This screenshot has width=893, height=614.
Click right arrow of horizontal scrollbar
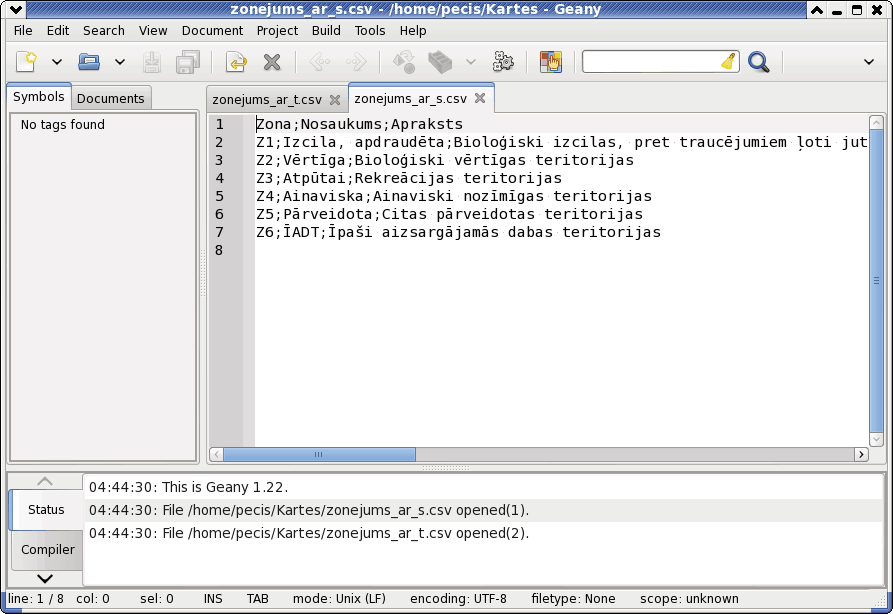click(861, 455)
